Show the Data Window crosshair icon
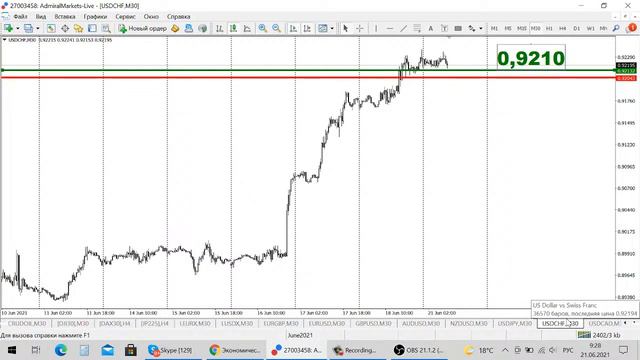The height and width of the screenshot is (360, 640). click(65, 28)
